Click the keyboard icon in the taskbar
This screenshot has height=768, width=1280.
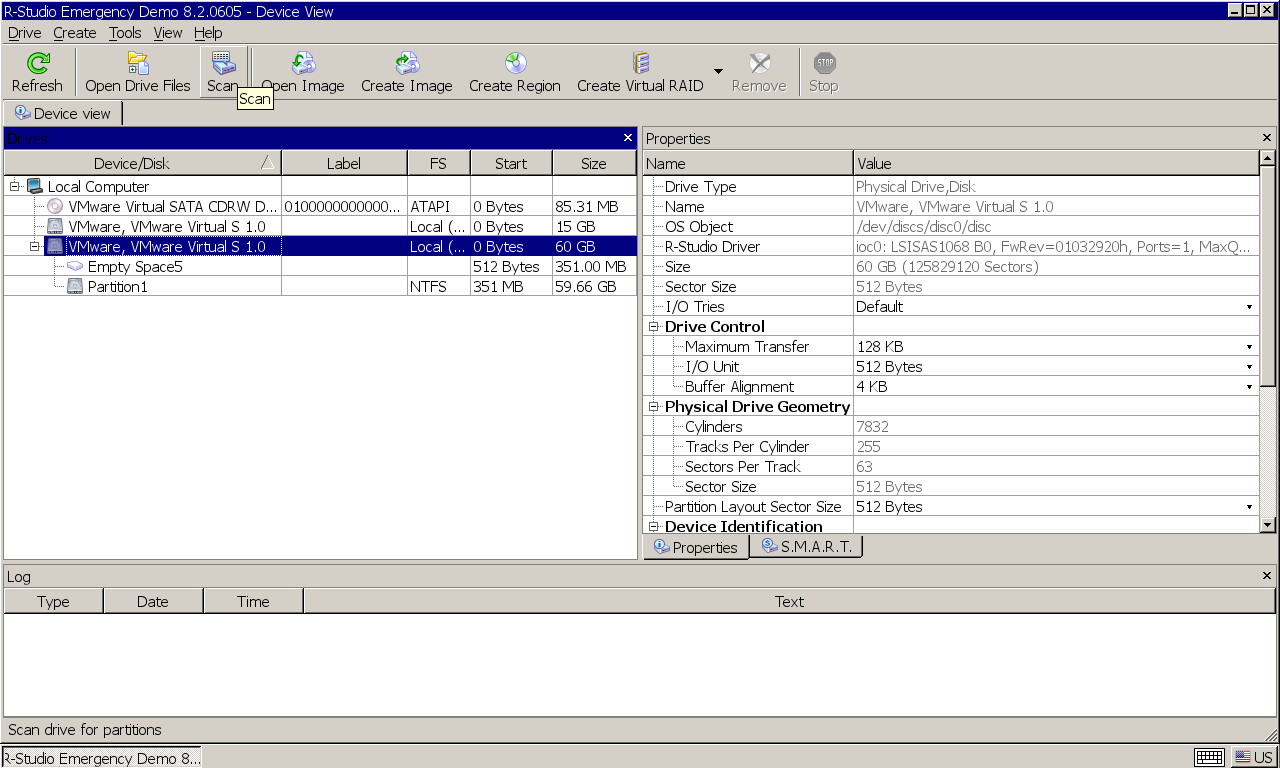(x=1209, y=757)
